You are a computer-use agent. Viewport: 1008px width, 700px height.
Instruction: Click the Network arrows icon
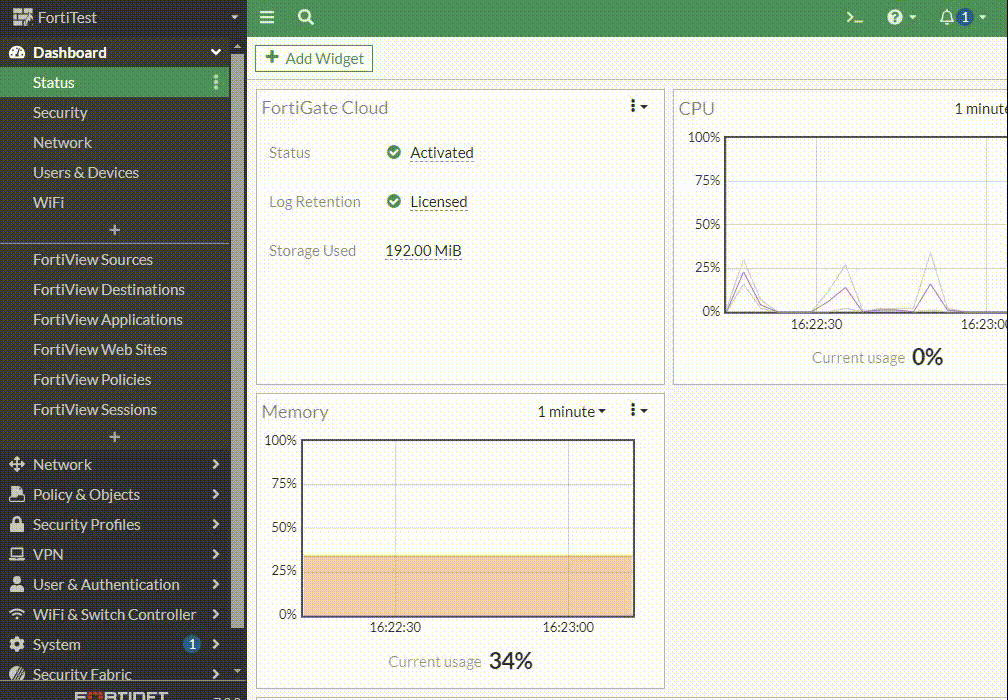[x=17, y=464]
